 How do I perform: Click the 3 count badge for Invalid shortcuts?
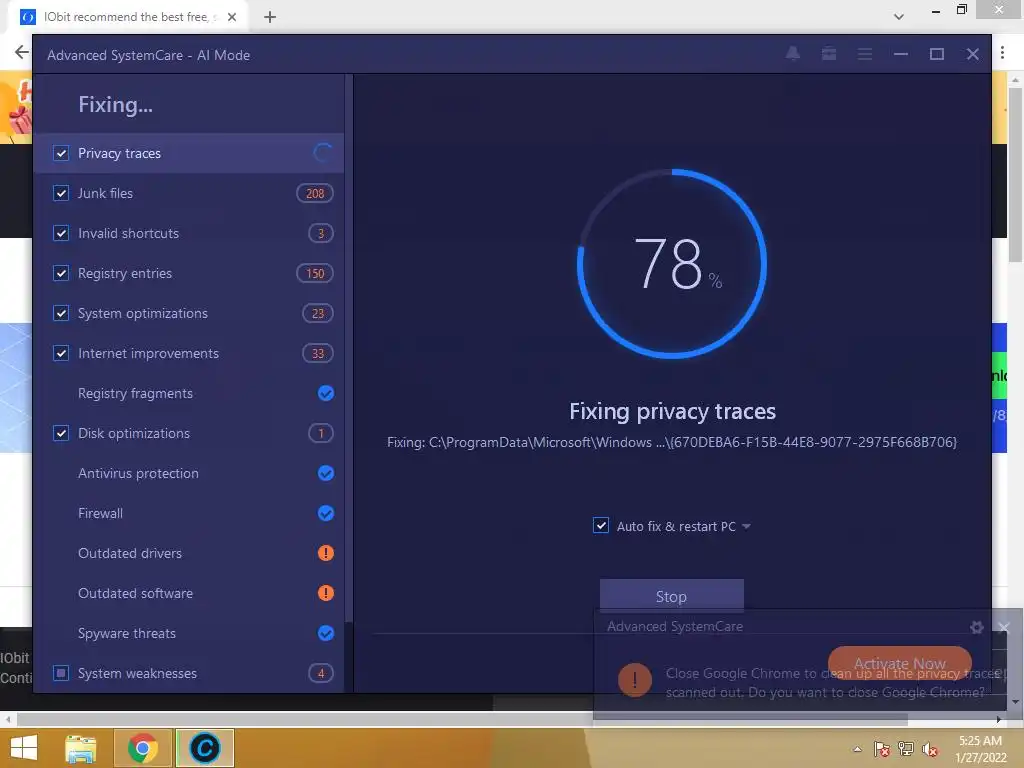[x=321, y=233]
